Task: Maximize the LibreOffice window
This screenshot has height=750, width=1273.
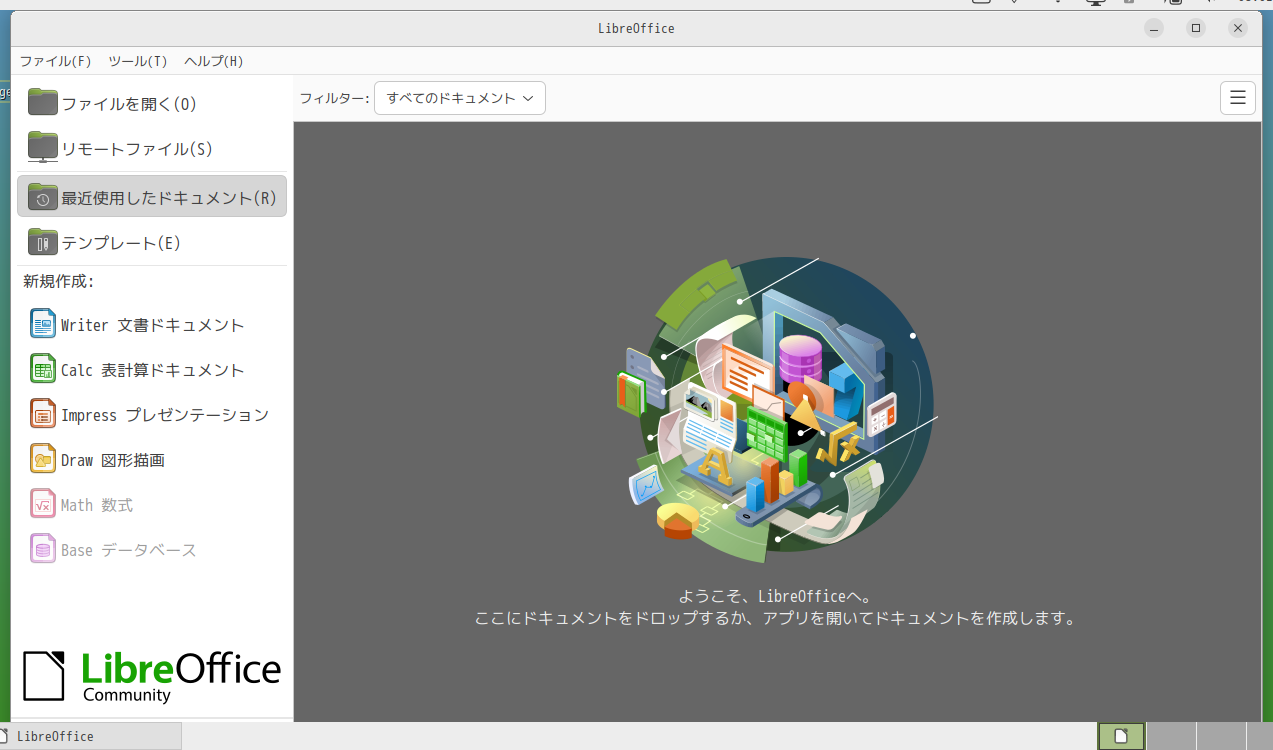Action: (1196, 28)
